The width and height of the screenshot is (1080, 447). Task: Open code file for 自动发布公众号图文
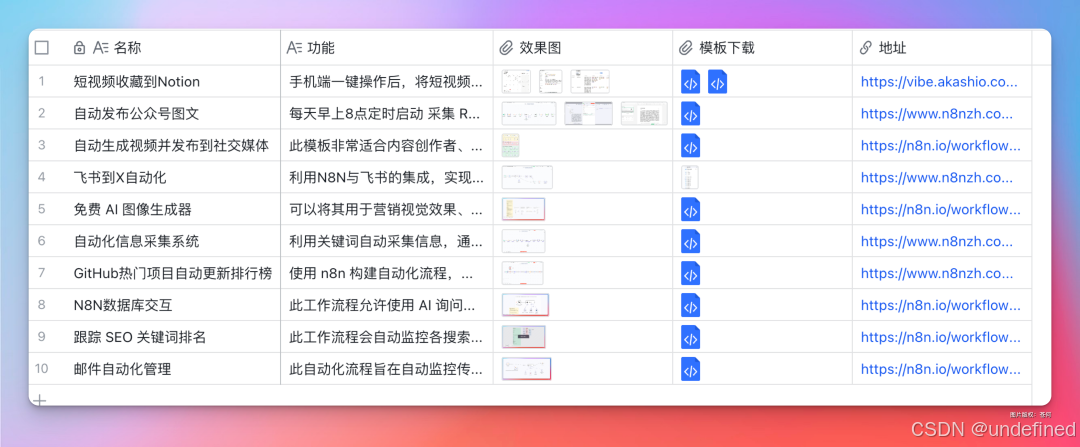pos(690,114)
